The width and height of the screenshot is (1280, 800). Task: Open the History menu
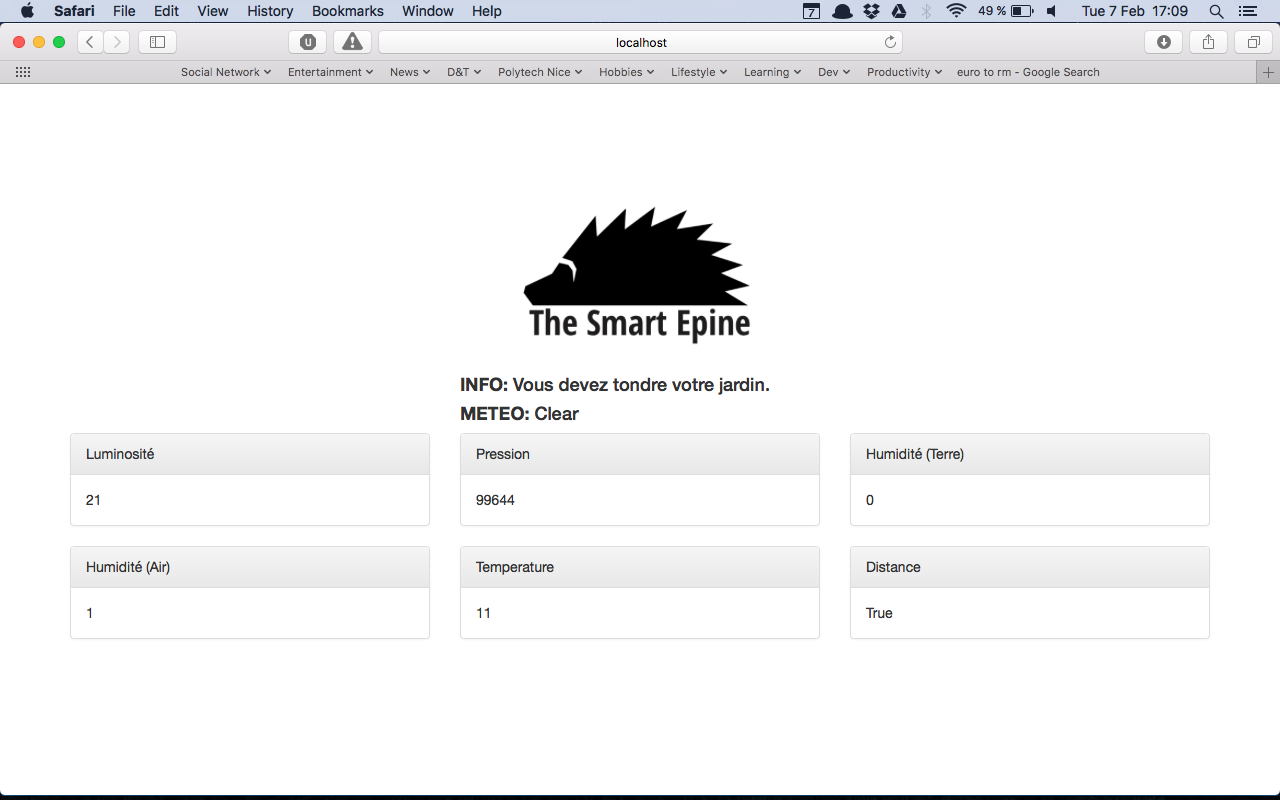269,11
